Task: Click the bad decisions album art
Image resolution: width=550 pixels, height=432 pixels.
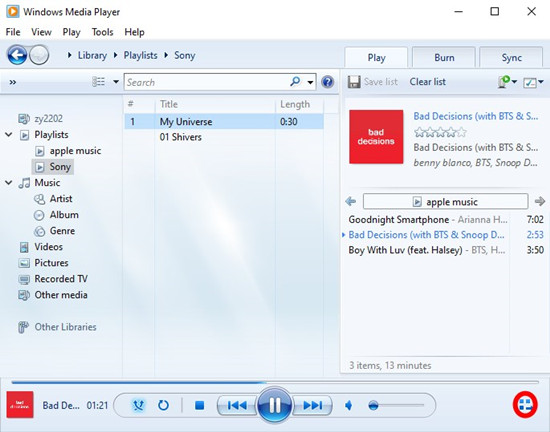Action: pyautogui.click(x=376, y=137)
